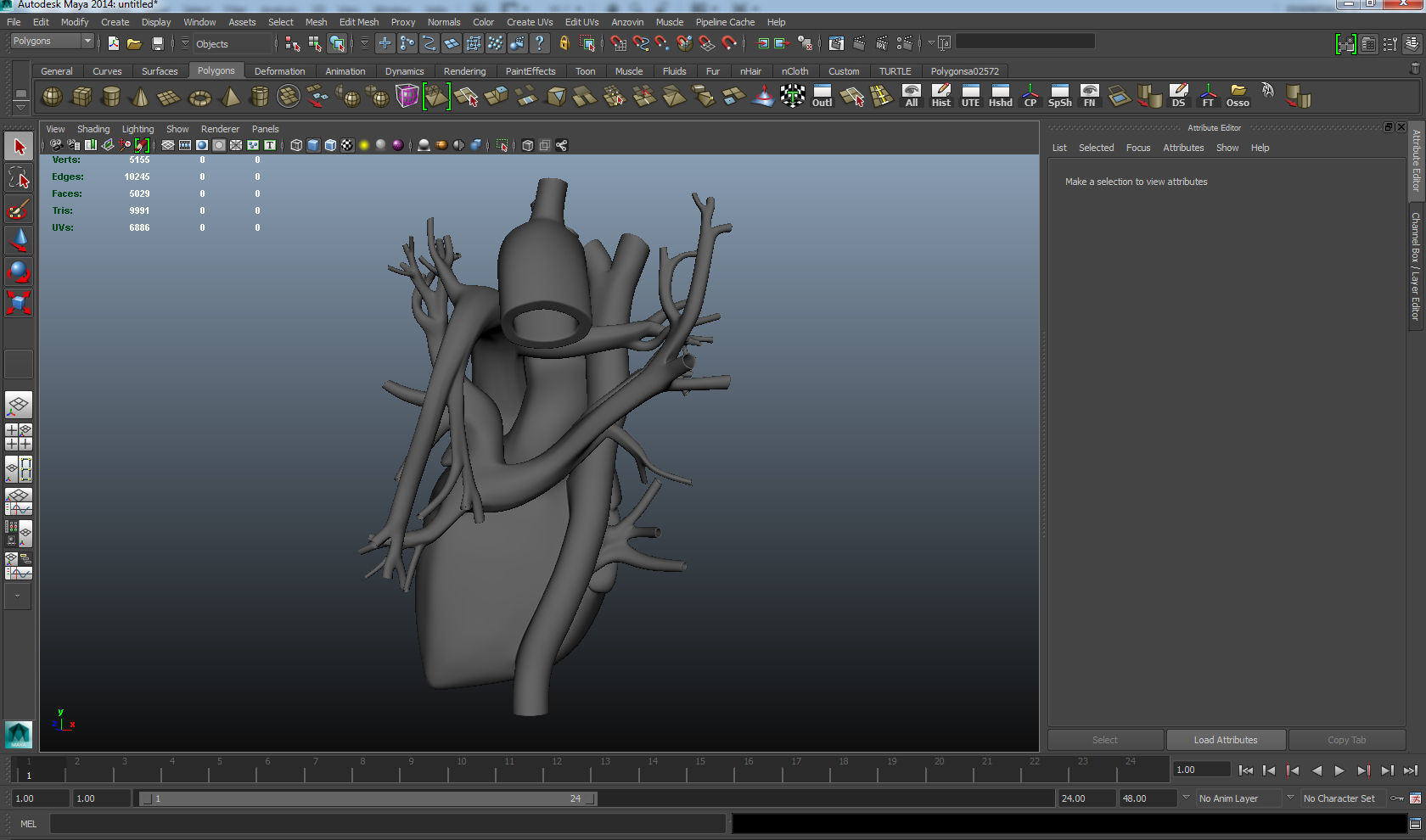Screen dimensions: 1426x840
Task: Open the viewport Shading menu
Action: click(x=93, y=129)
